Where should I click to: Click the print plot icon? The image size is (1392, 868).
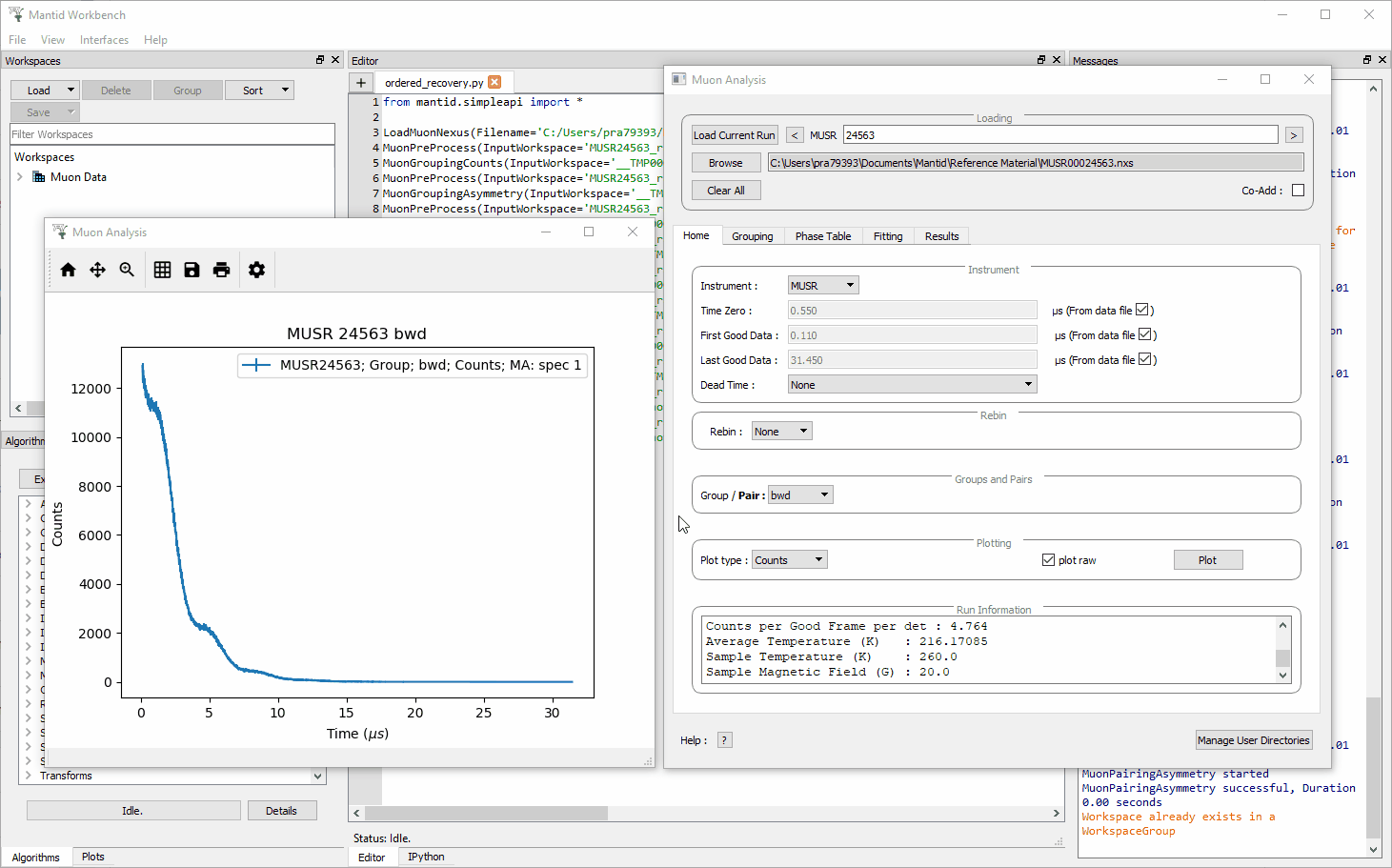coord(221,270)
